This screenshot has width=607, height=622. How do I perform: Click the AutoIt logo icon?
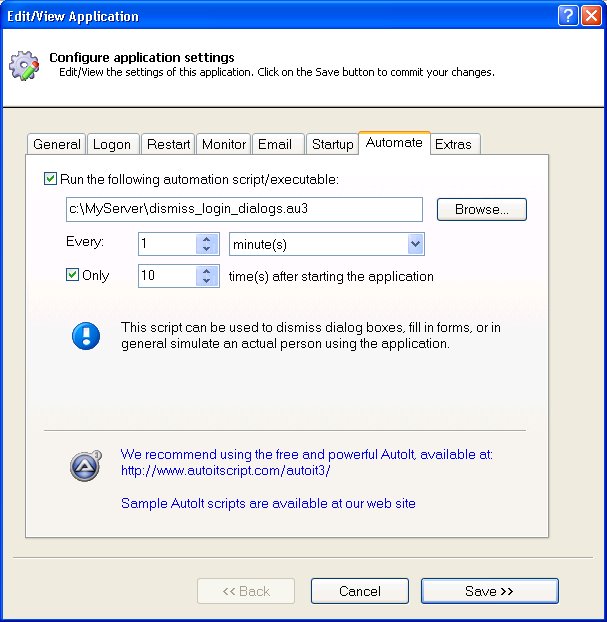[x=85, y=467]
